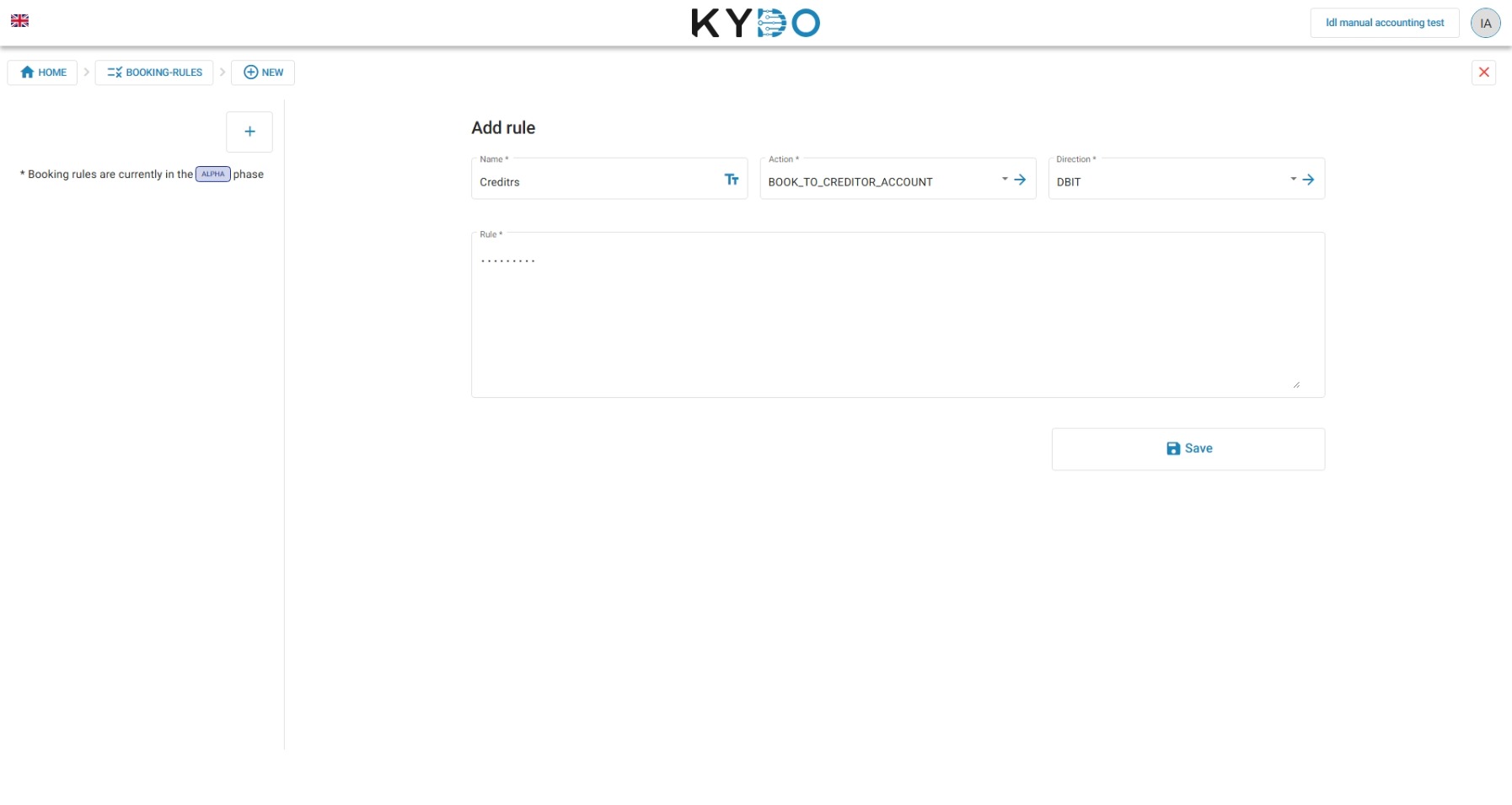Screen dimensions: 1512x805
Task: Click the red X close button
Action: 1483,72
